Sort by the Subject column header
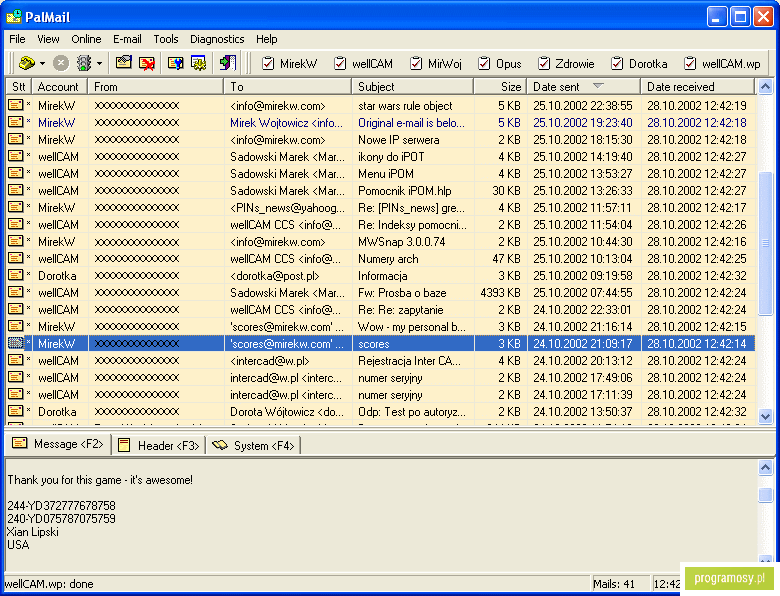This screenshot has width=780, height=596. 413,87
